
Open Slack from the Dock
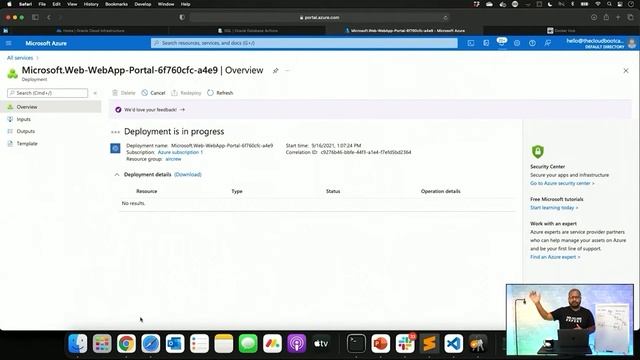point(405,344)
